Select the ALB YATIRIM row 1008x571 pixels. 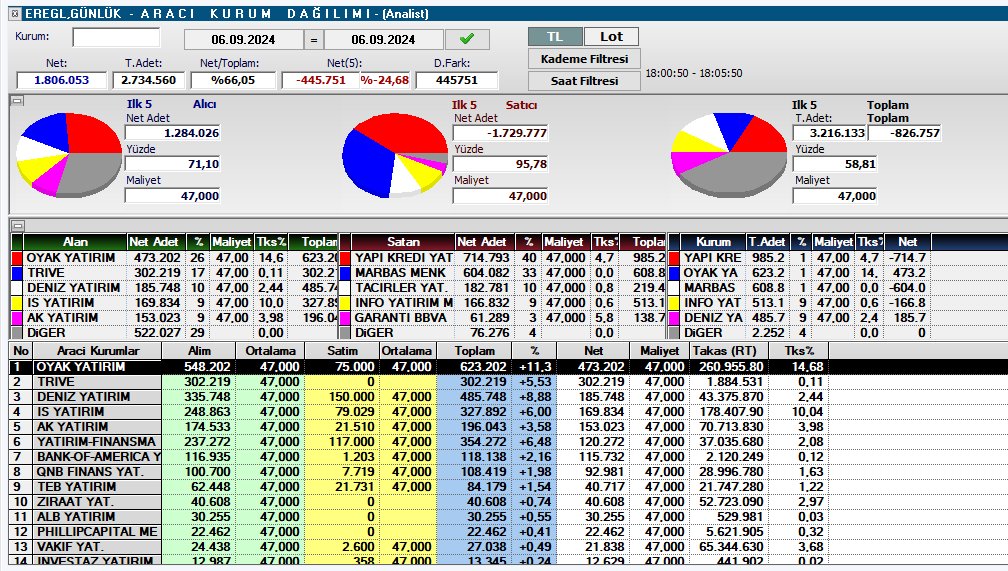coord(508,516)
